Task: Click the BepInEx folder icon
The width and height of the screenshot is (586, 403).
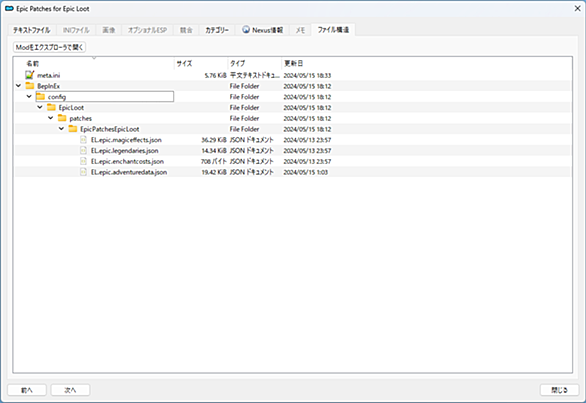Action: pos(30,86)
